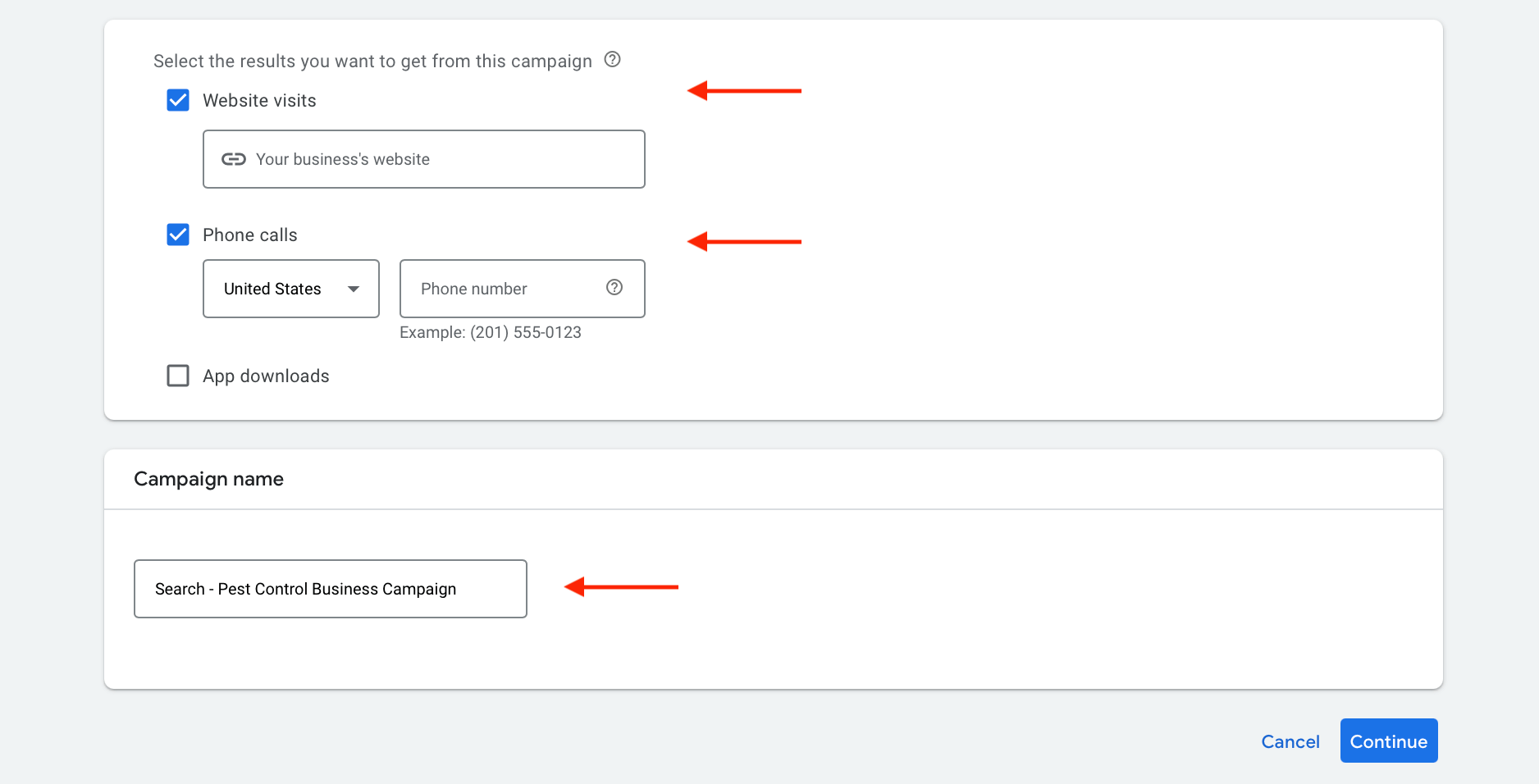Select the campaign name text field
The image size is (1539, 784).
point(330,589)
